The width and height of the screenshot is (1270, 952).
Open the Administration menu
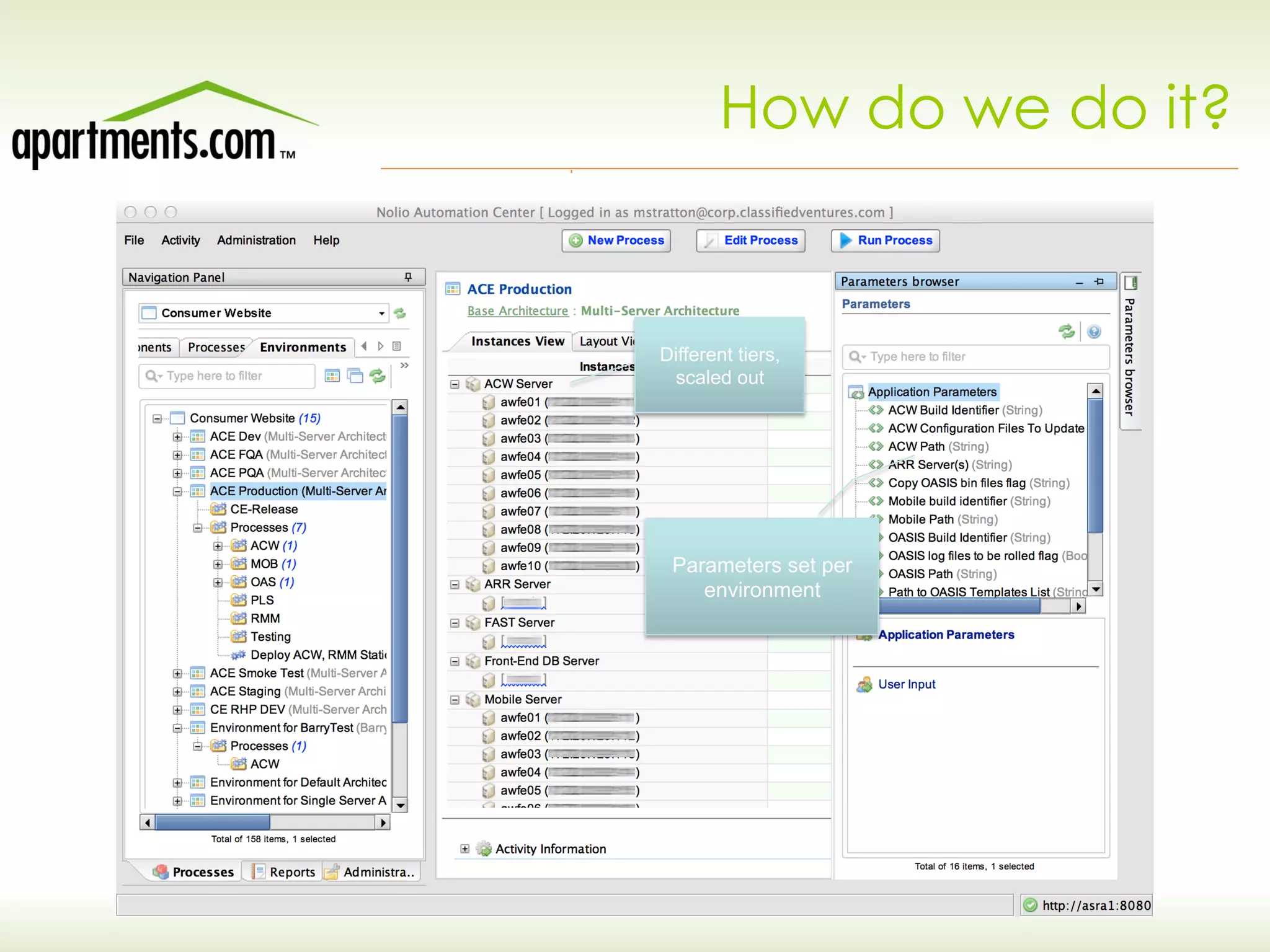coord(256,240)
